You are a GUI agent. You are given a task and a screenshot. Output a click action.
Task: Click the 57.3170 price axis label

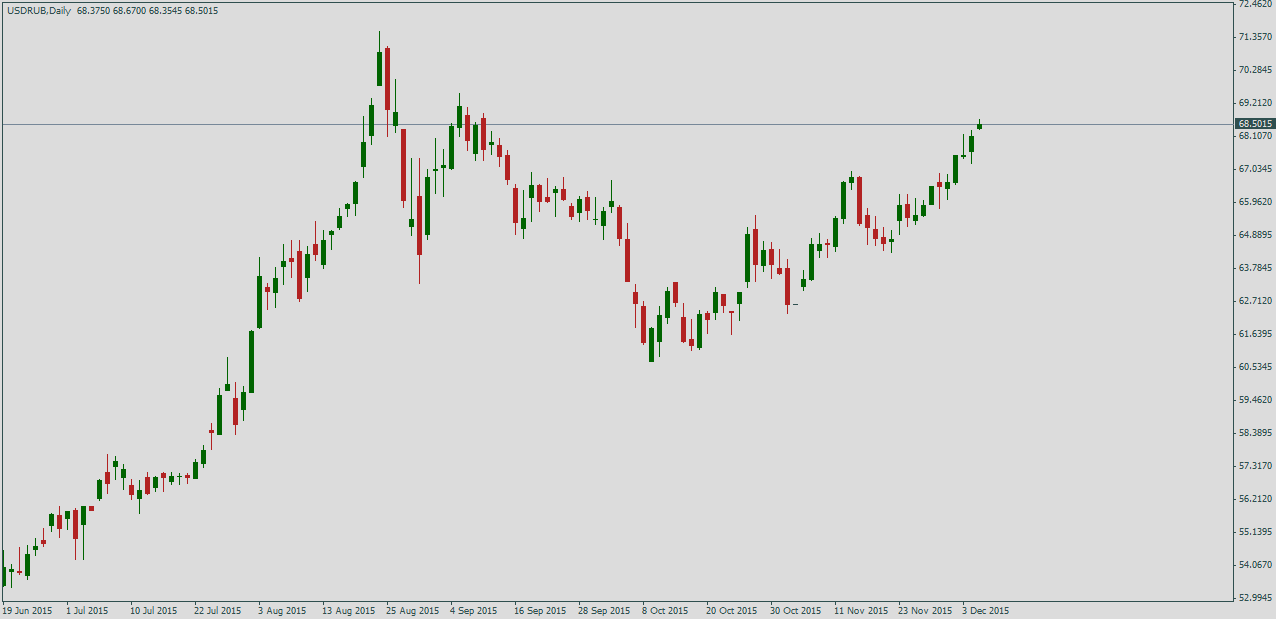pyautogui.click(x=1254, y=466)
